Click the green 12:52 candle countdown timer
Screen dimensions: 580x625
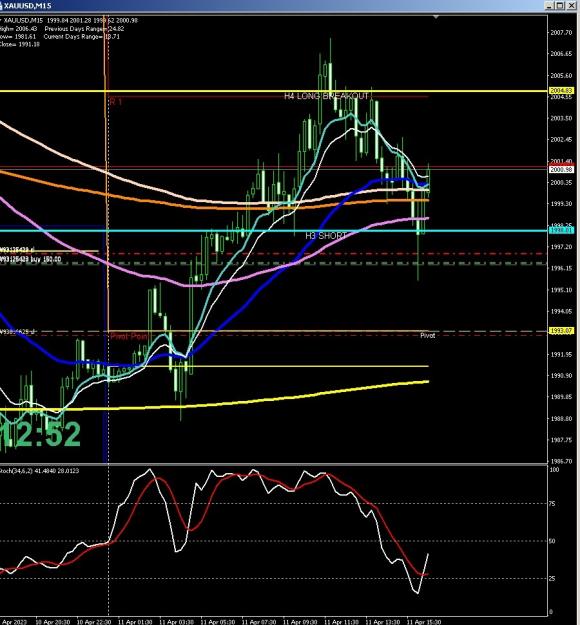point(40,434)
